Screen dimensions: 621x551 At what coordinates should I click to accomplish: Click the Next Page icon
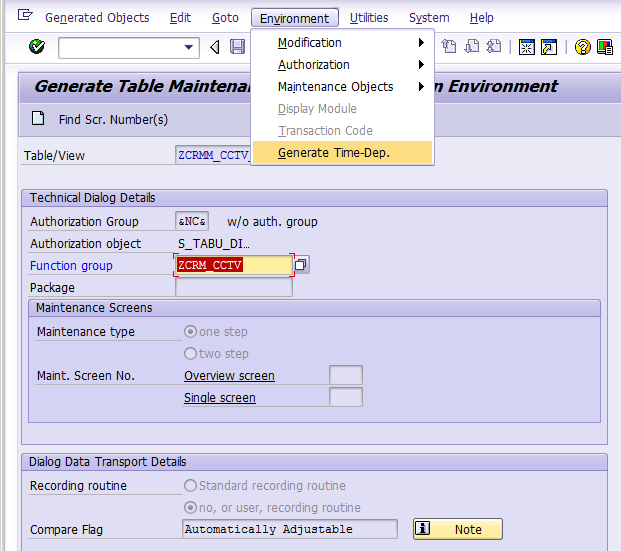pyautogui.click(x=472, y=47)
